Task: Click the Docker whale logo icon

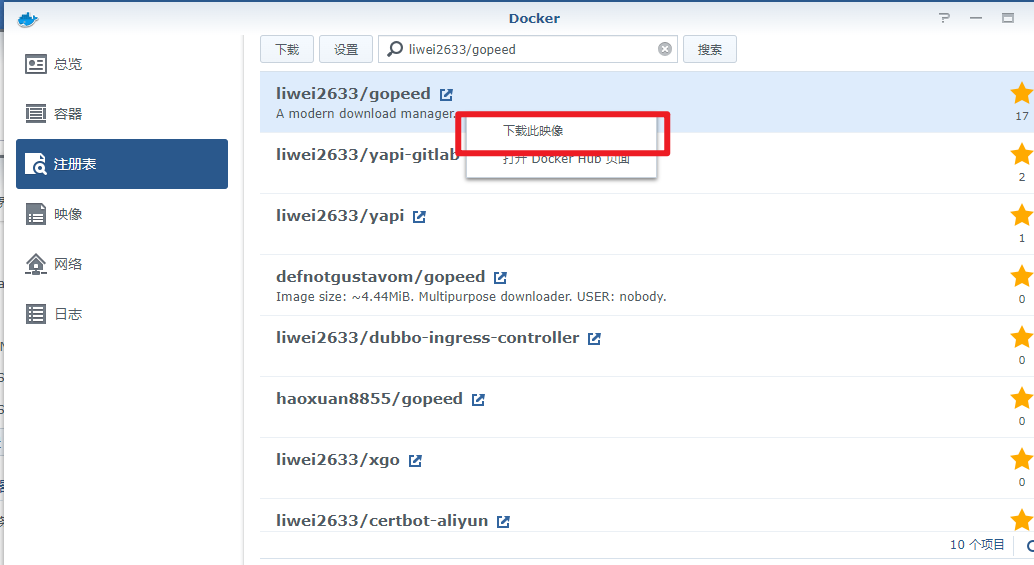Action: point(28,19)
